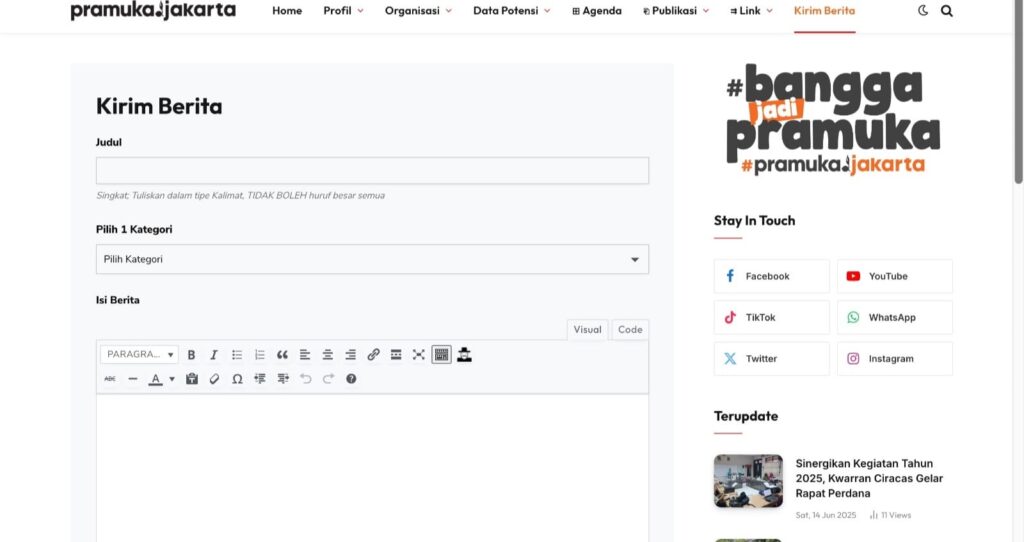Insert a numbered list
The height and width of the screenshot is (542, 1024).
click(x=260, y=355)
